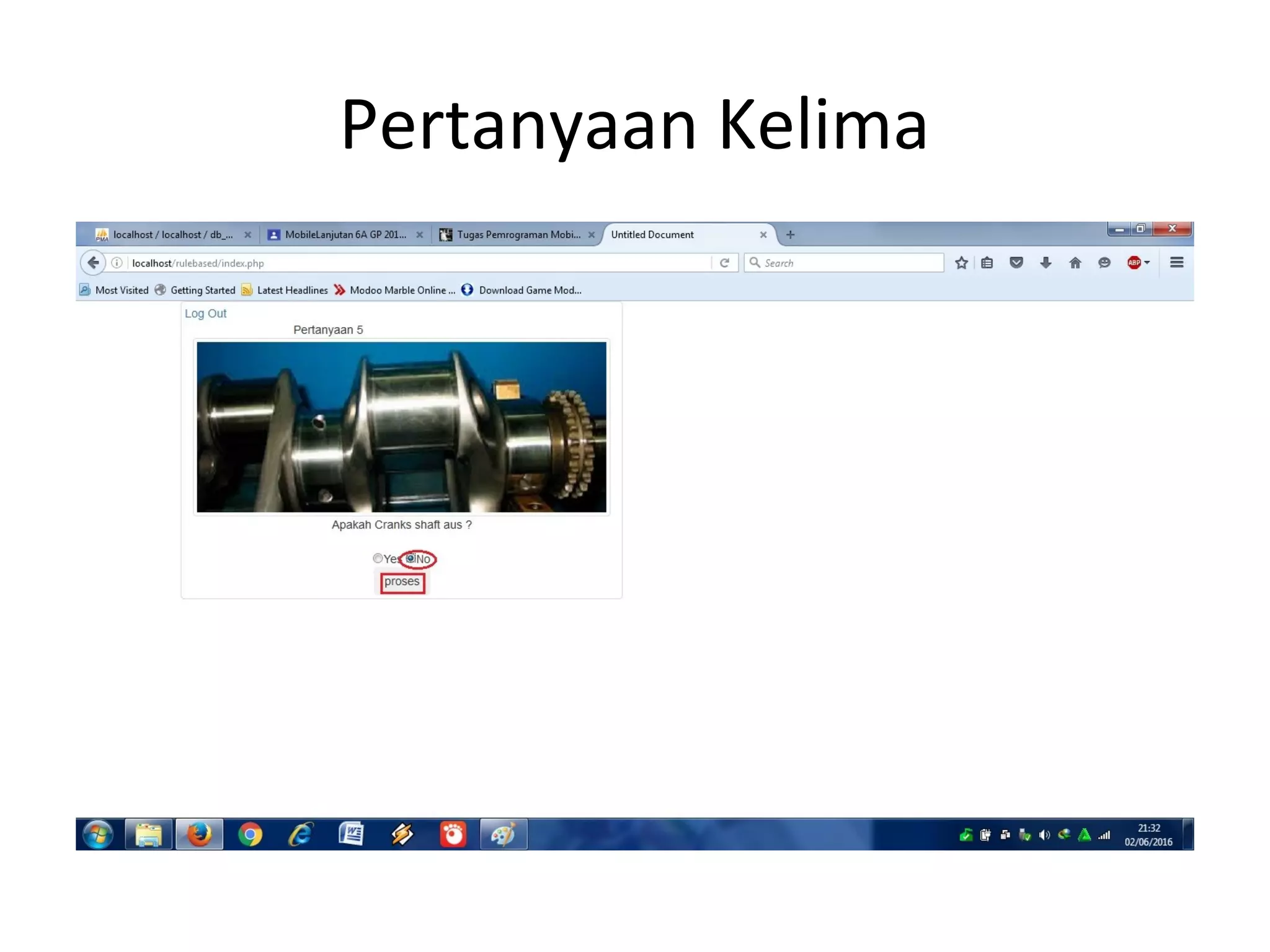Click the clock showing 21:32 02/06/2016
1270x952 pixels.
(1148, 835)
